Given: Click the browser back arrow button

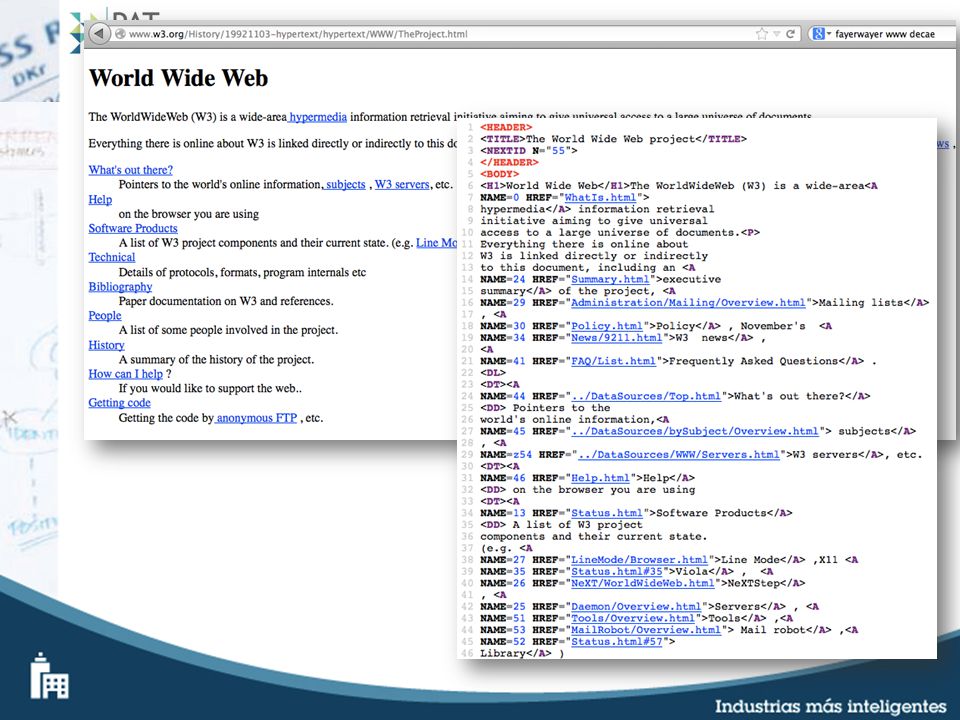Looking at the screenshot, I should point(99,34).
